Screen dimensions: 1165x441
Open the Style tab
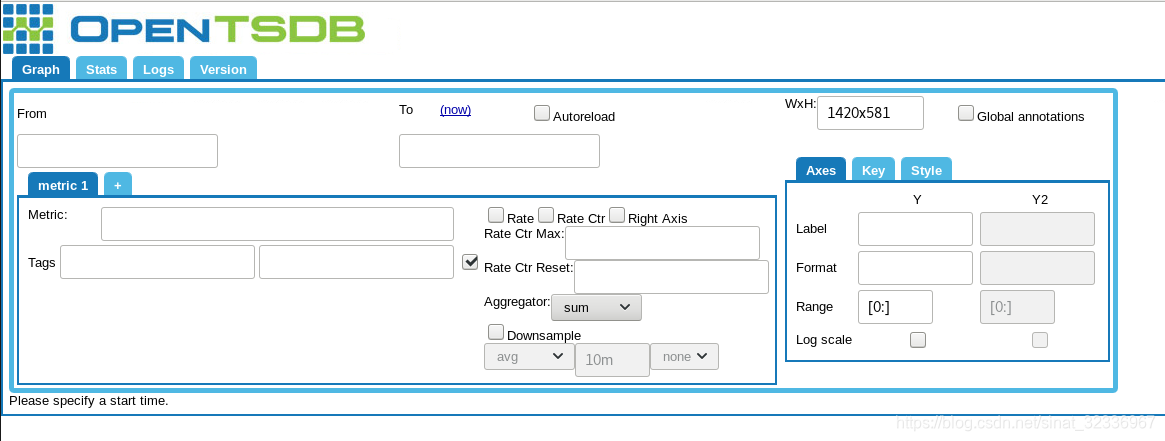click(x=927, y=170)
